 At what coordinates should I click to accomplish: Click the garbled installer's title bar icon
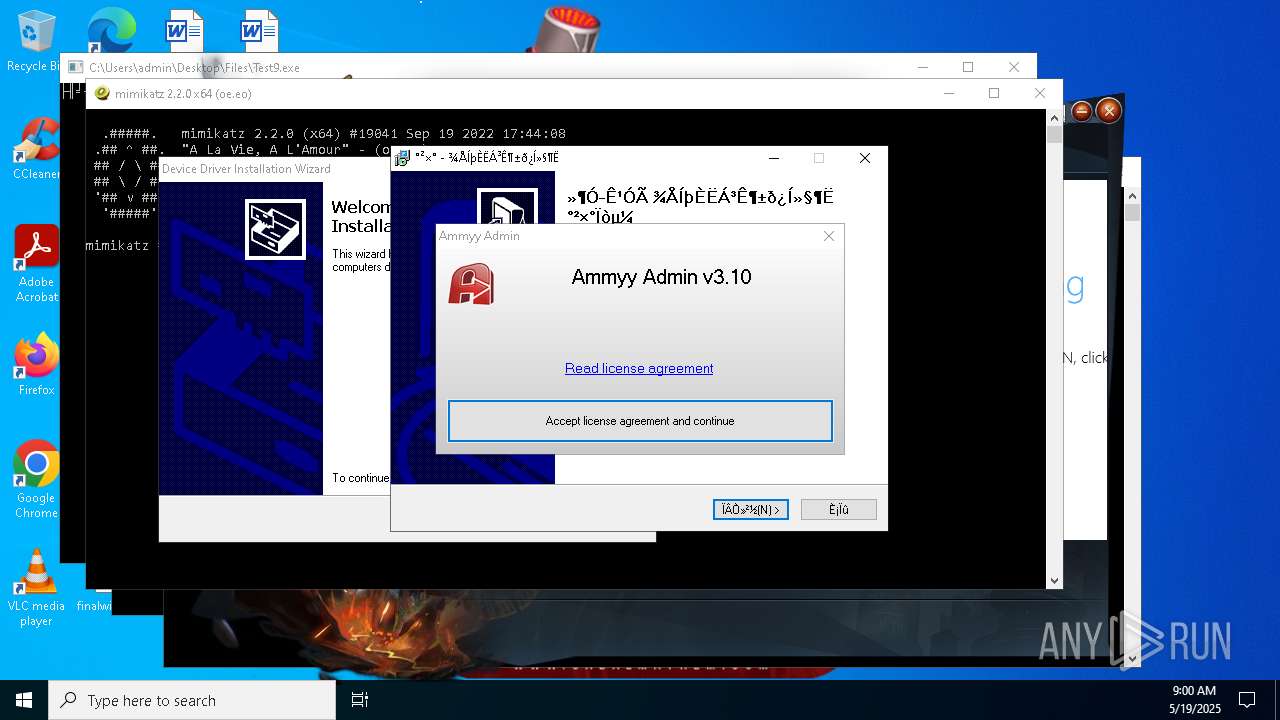(403, 158)
